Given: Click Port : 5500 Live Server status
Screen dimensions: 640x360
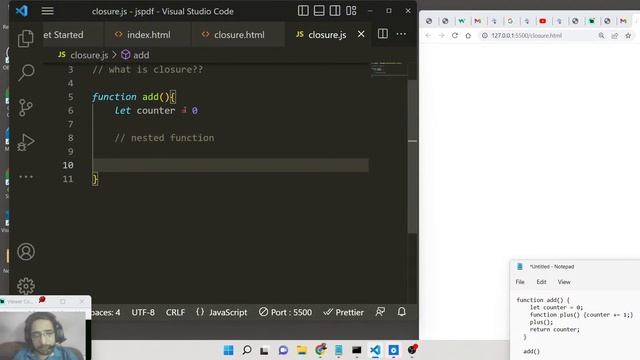Looking at the screenshot, I should 285,312.
